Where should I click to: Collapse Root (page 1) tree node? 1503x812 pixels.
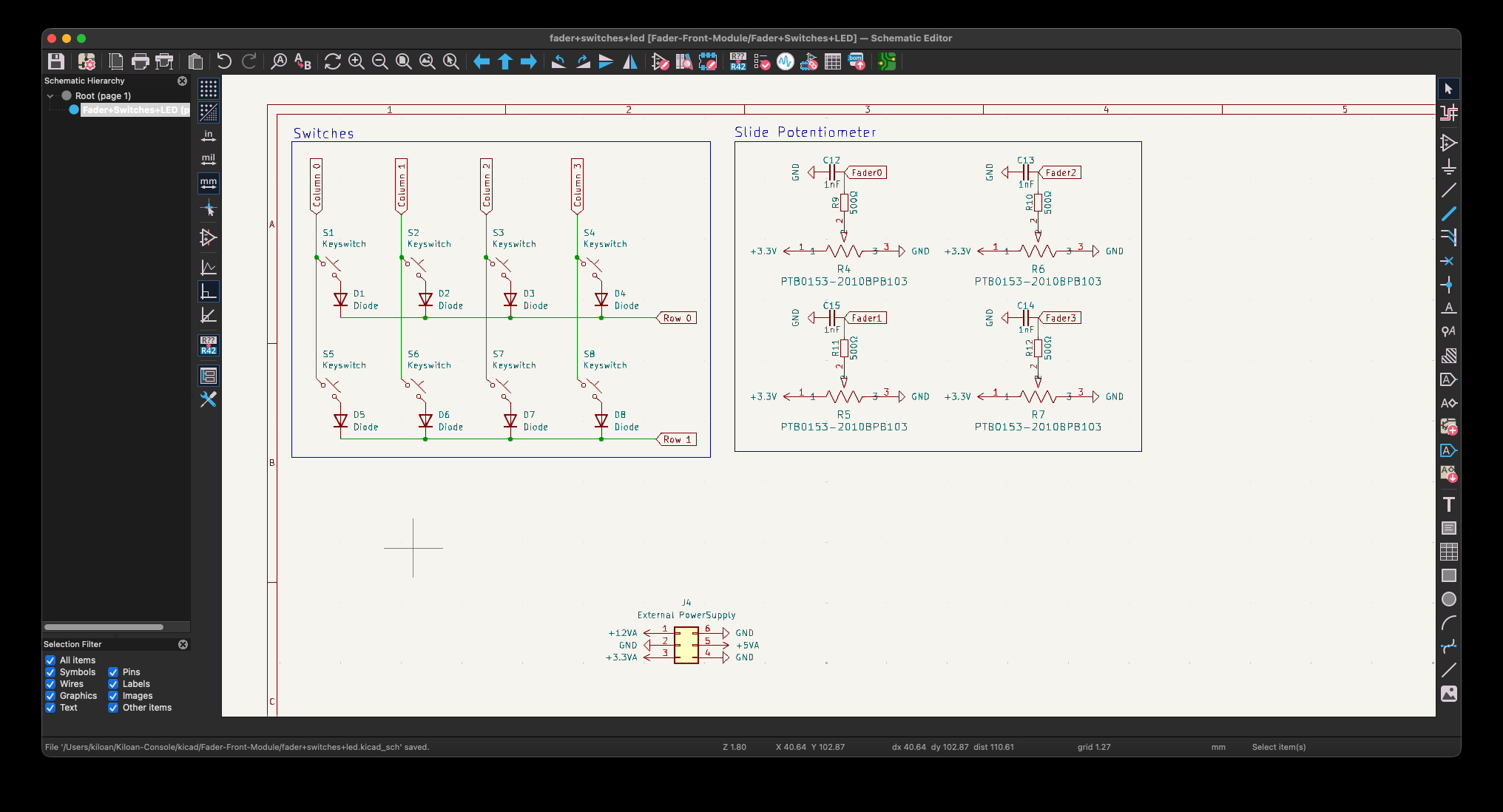click(50, 96)
